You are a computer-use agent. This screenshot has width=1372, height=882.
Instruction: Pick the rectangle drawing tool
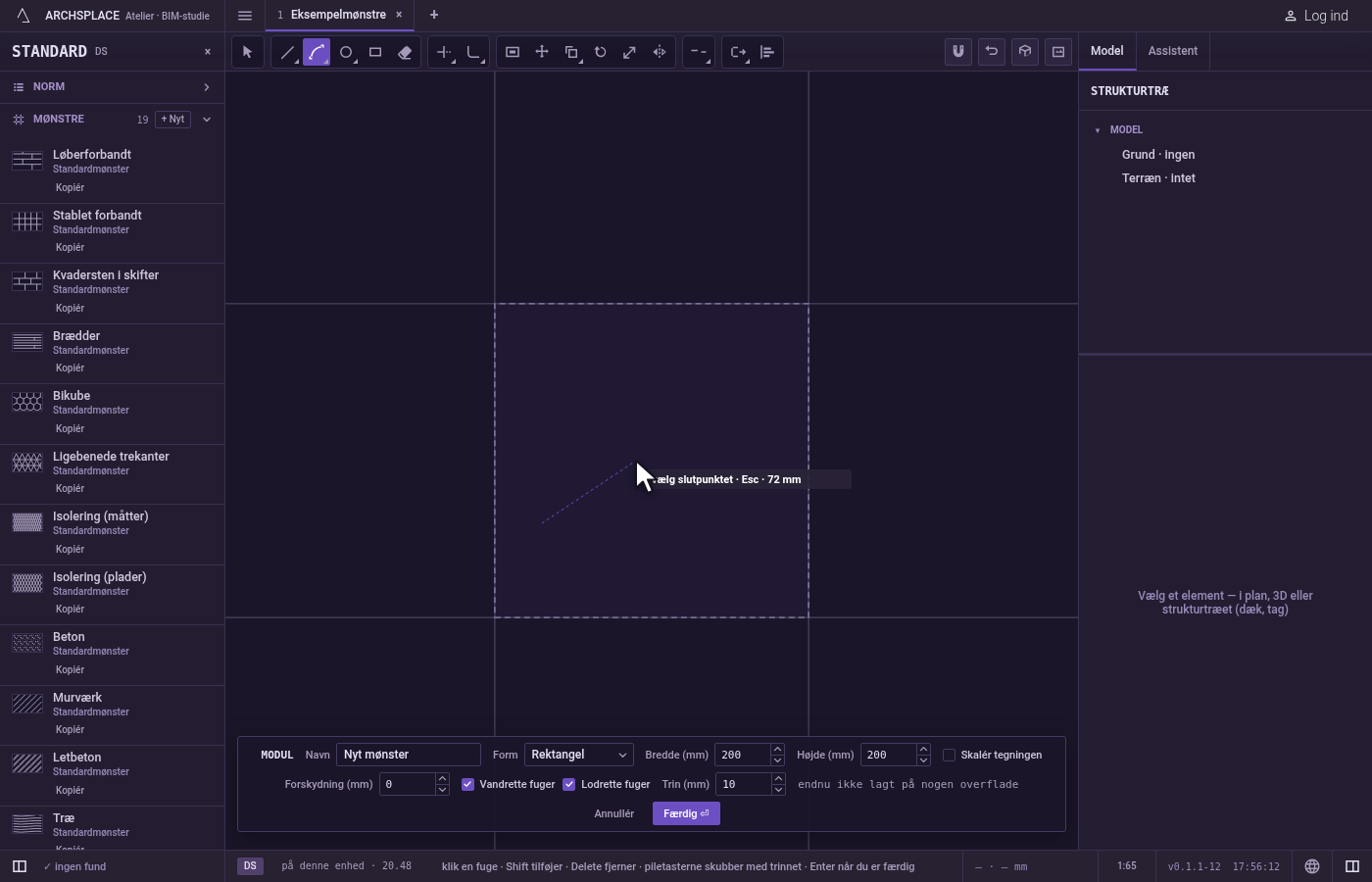pos(375,52)
